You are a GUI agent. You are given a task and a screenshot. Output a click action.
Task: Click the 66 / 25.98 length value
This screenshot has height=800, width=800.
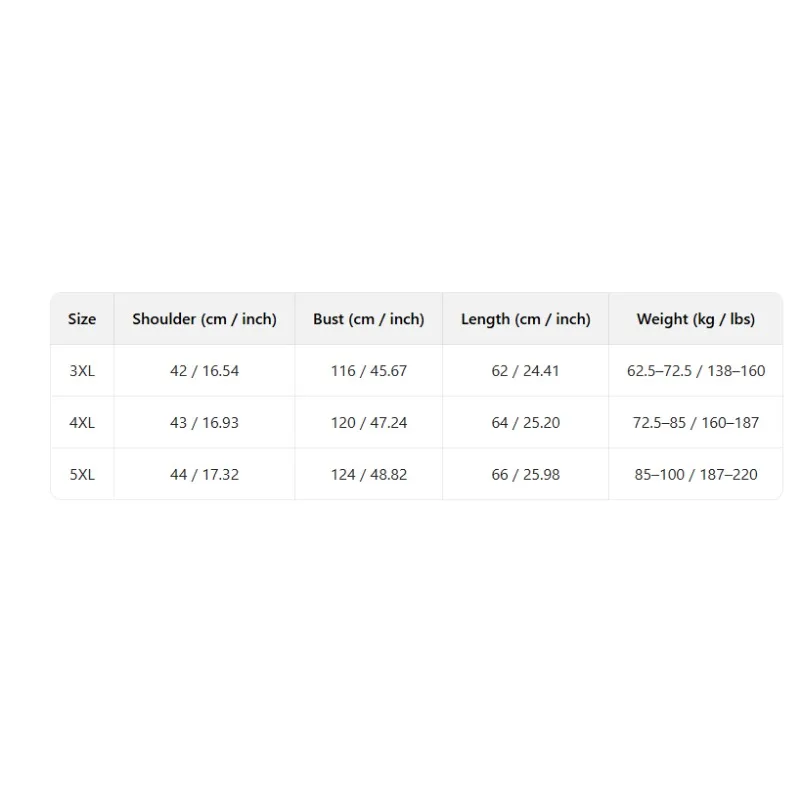[526, 474]
